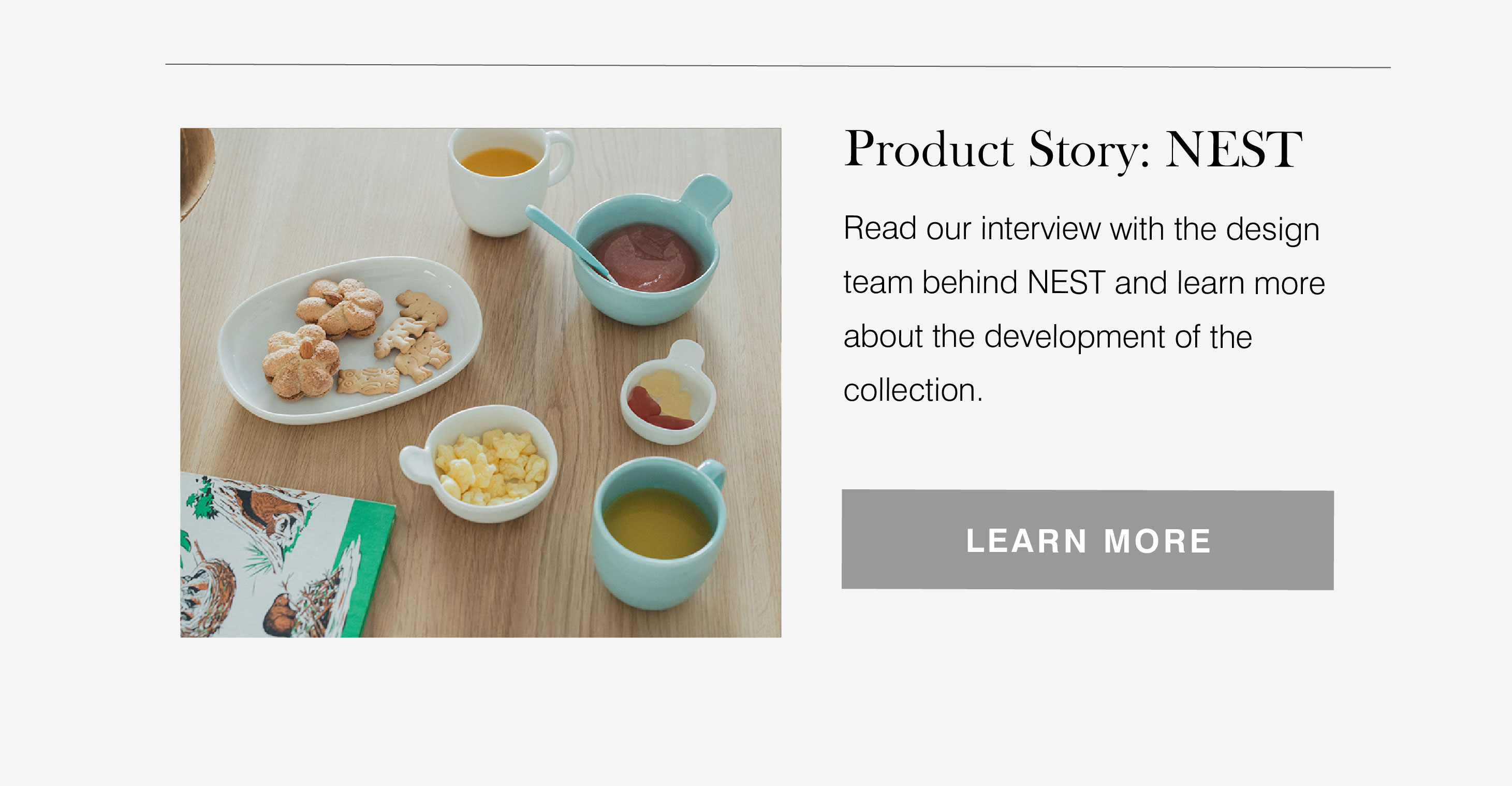Open the Product Story: NEST heading
The image size is (1512, 786).
[x=1073, y=150]
